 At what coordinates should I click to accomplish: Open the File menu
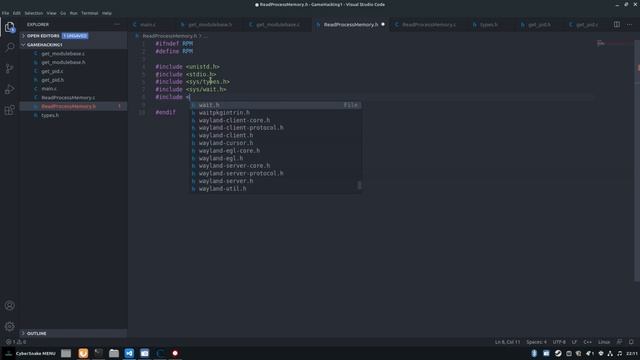pyautogui.click(x=6, y=13)
